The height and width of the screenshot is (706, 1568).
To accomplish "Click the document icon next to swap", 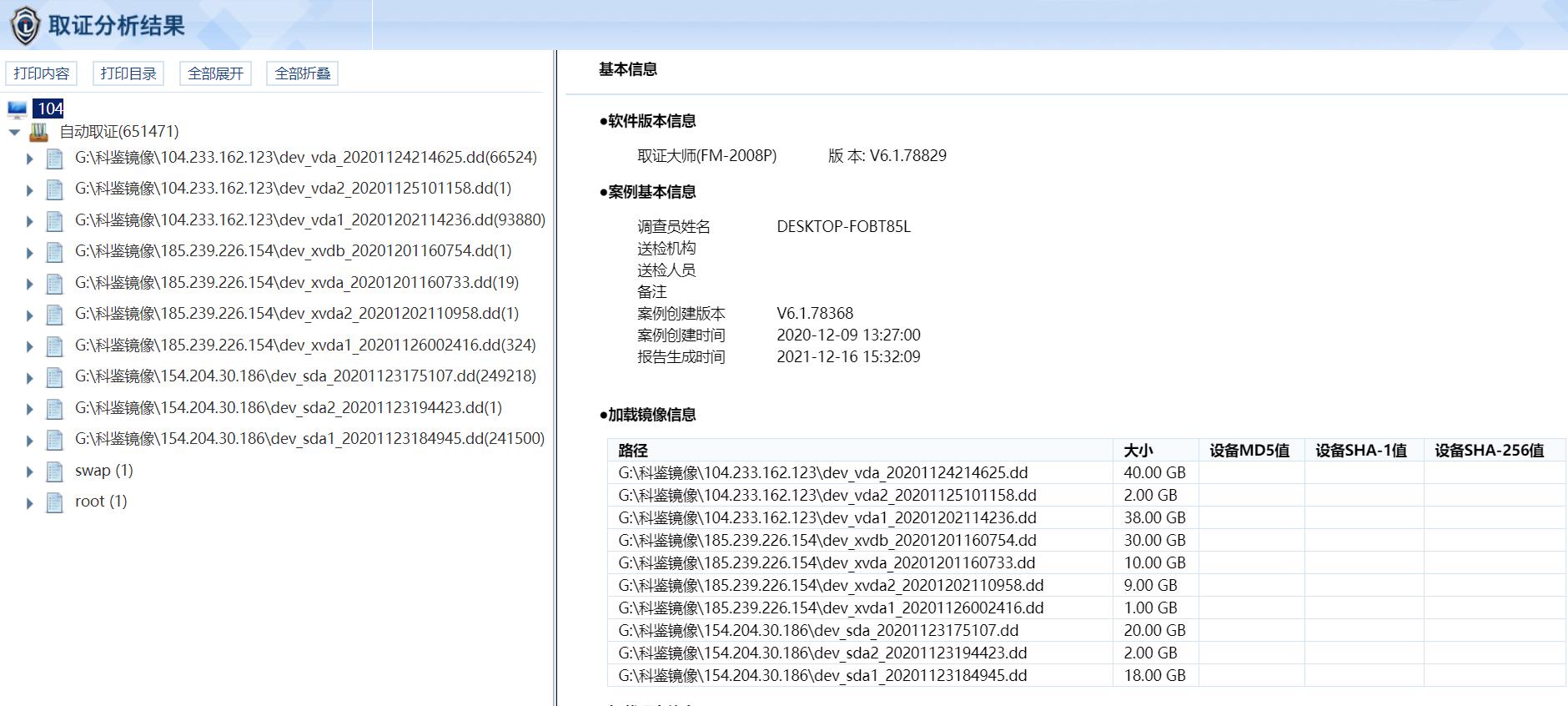I will [x=55, y=472].
